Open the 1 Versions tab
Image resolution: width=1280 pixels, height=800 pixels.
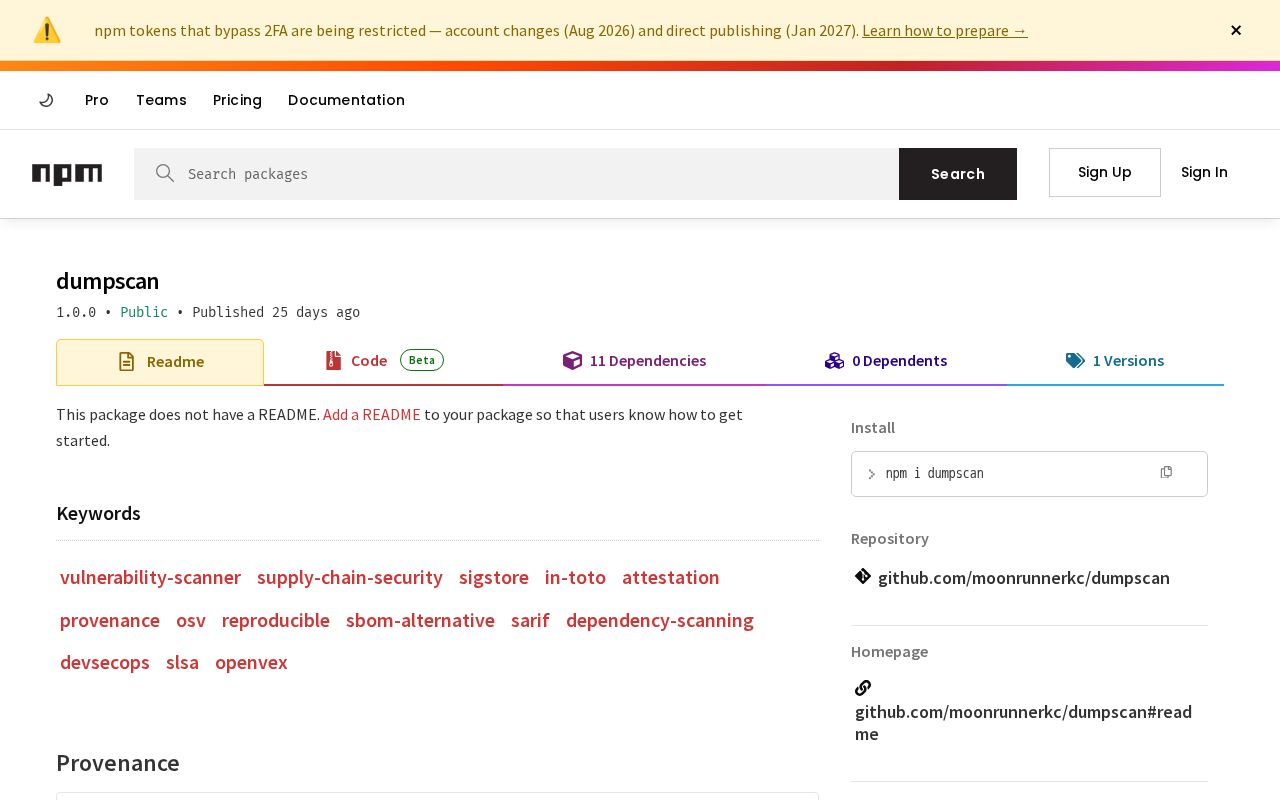point(1115,361)
